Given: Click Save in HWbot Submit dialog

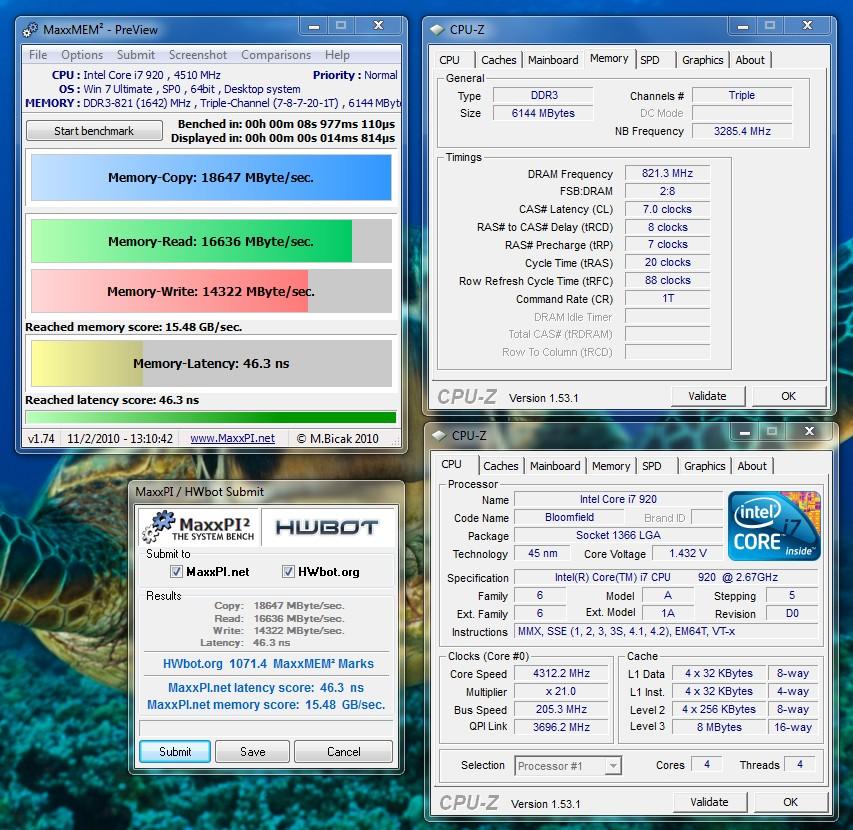Looking at the screenshot, I should click(252, 752).
